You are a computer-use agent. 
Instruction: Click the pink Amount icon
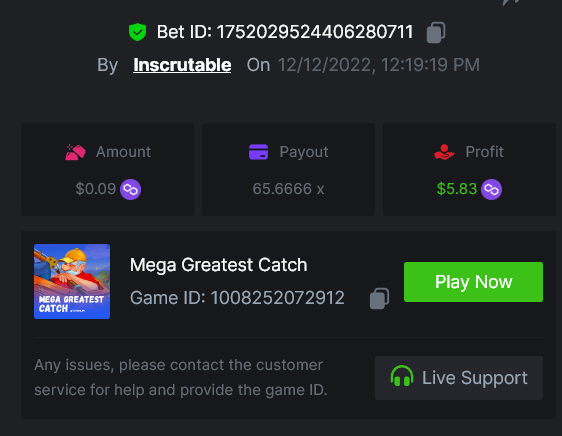click(75, 152)
